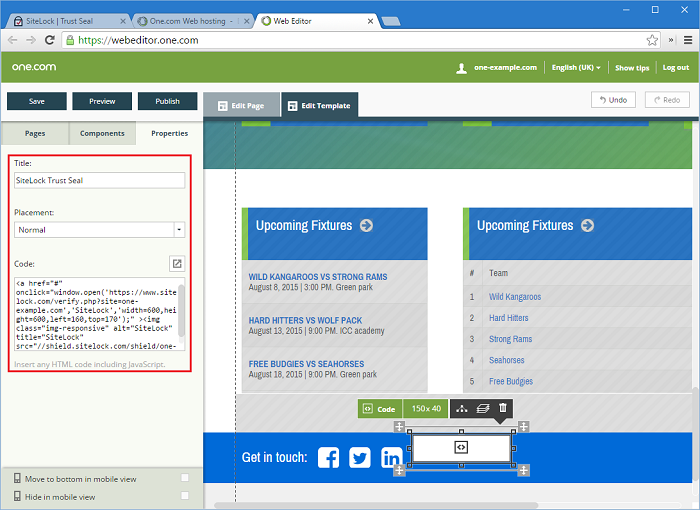Publish the website
700x510 pixels.
[x=167, y=101]
